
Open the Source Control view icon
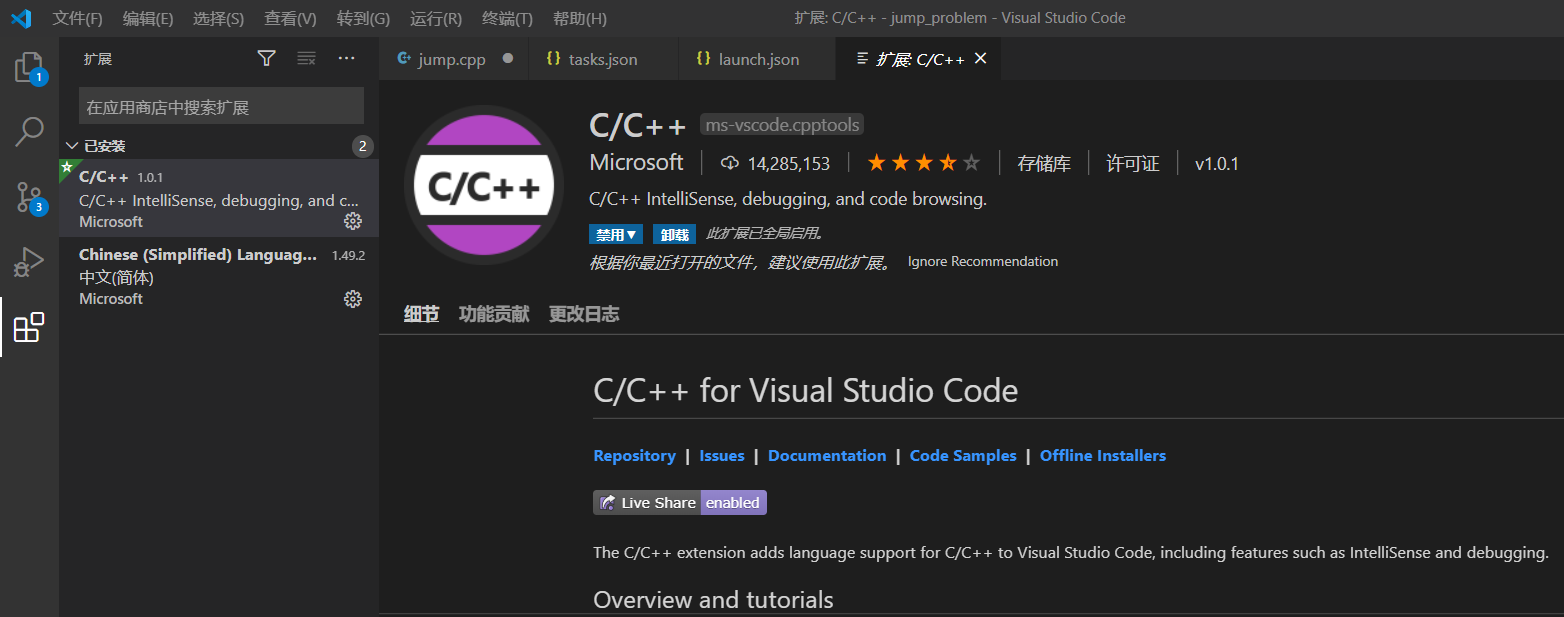pos(29,197)
